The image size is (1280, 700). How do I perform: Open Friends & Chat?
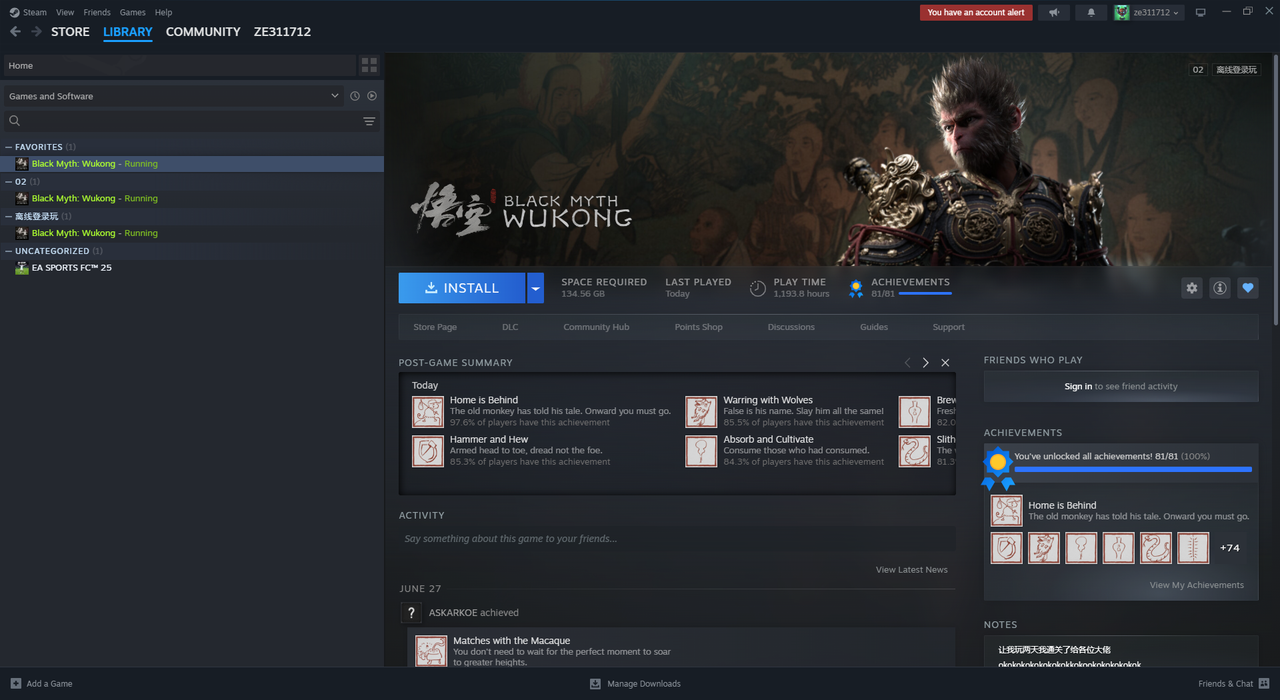[1233, 684]
